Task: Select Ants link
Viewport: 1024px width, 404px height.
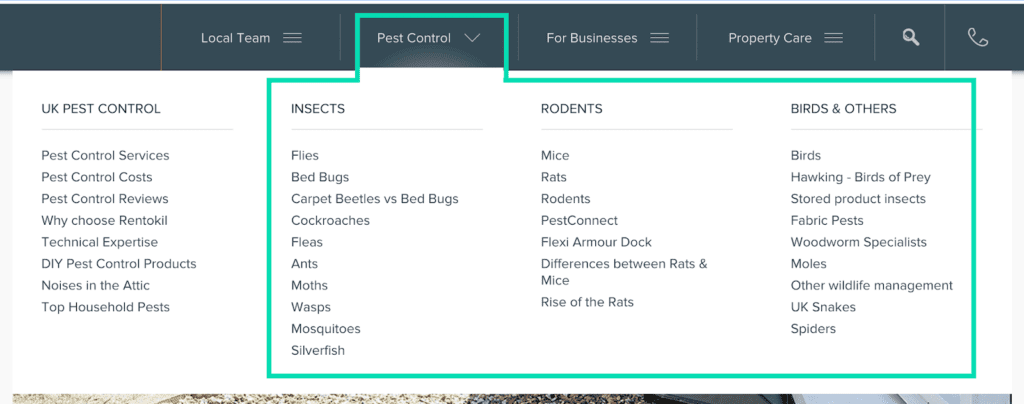Action: coord(304,264)
